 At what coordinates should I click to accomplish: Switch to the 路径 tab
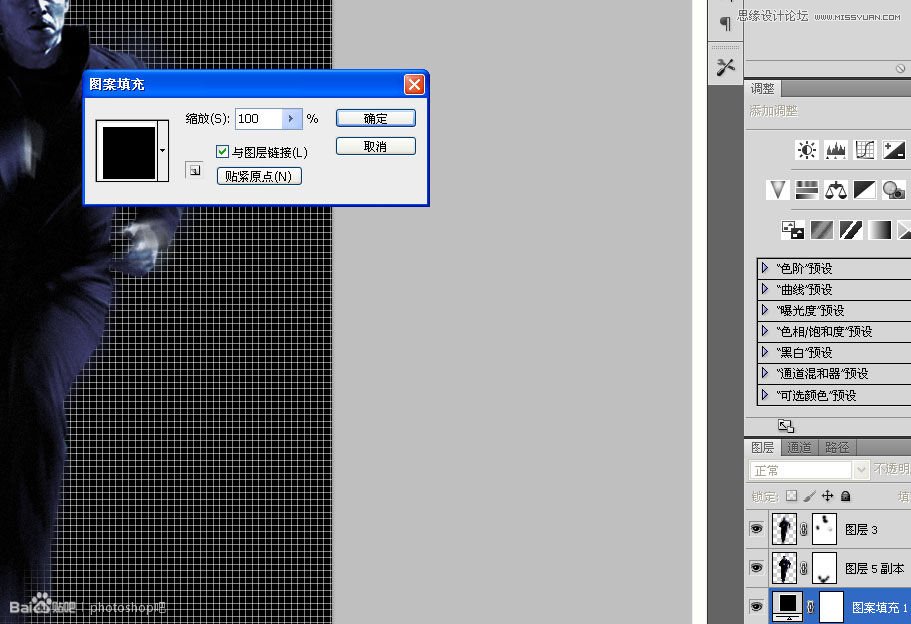837,448
